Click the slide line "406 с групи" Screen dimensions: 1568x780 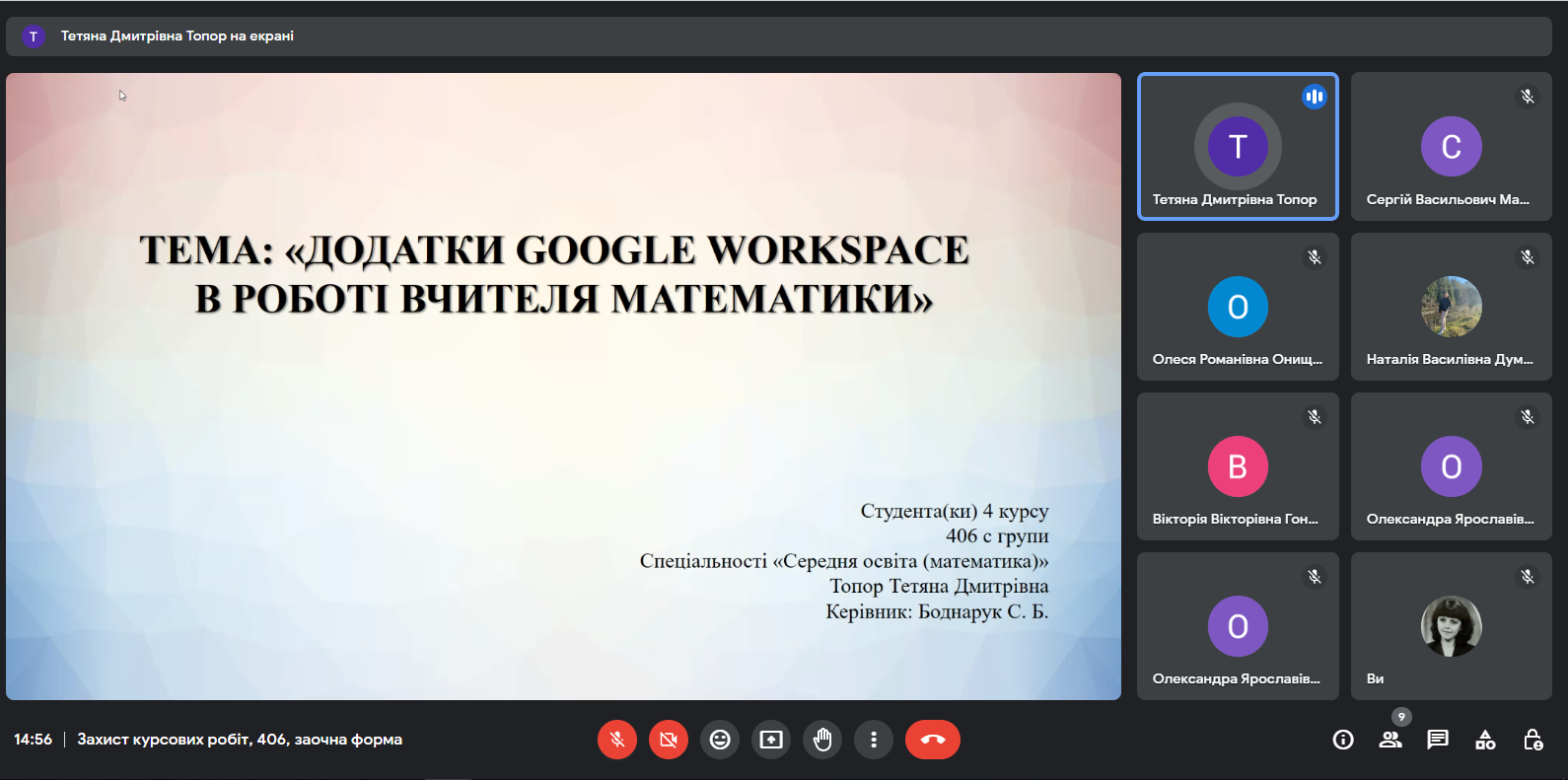[x=997, y=535]
